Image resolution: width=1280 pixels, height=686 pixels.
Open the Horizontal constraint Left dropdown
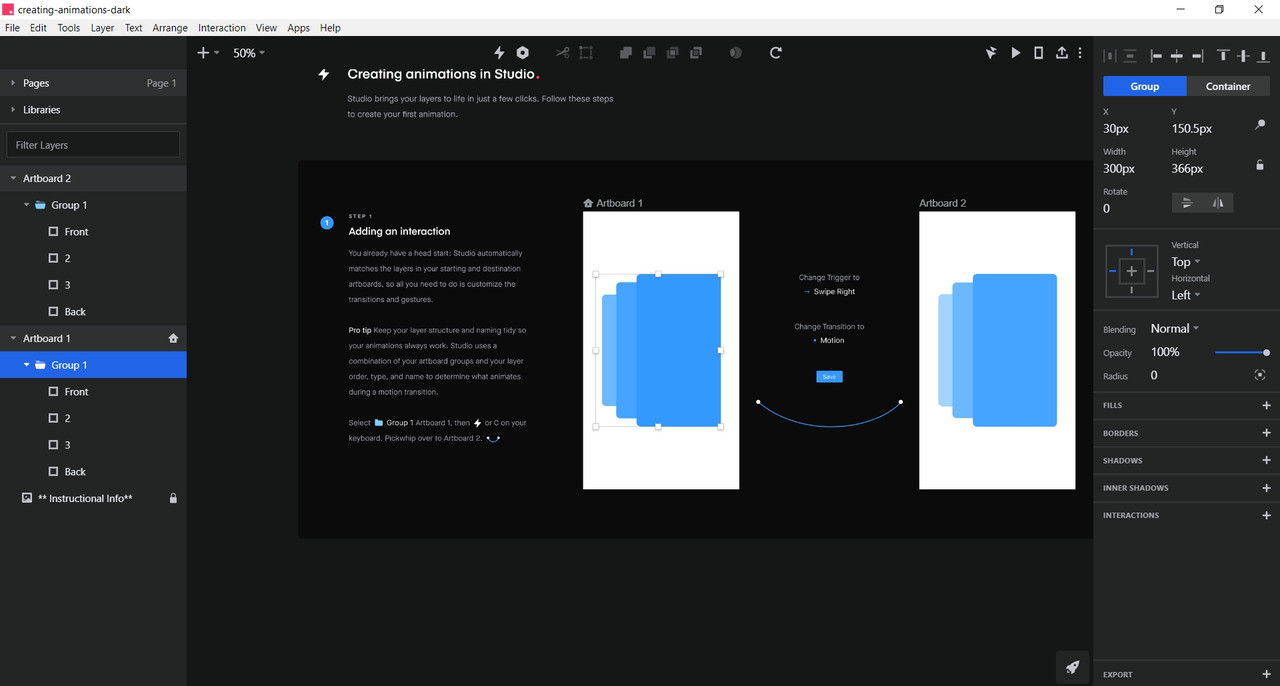[x=1186, y=295]
